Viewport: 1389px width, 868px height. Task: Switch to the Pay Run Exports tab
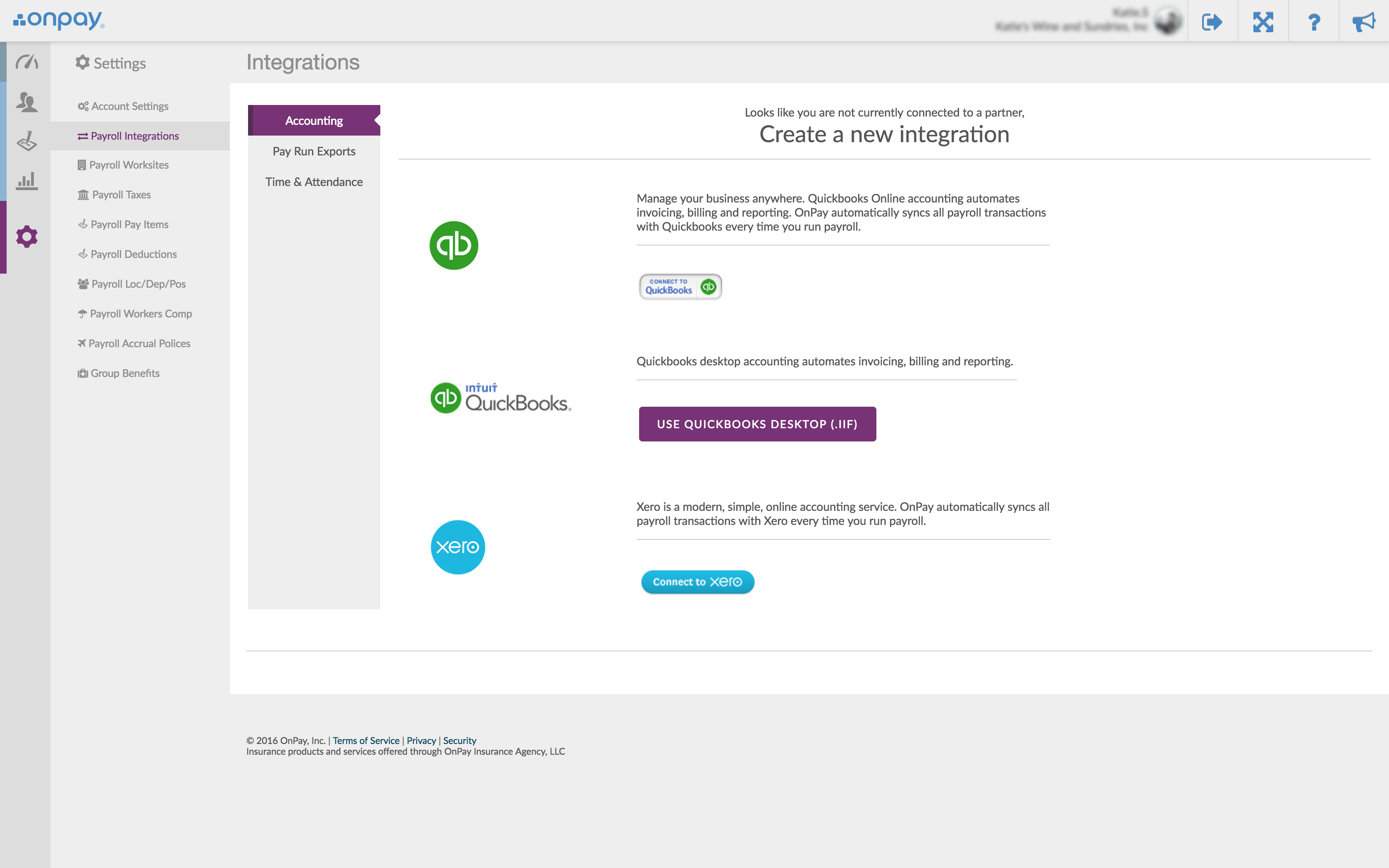pos(314,151)
